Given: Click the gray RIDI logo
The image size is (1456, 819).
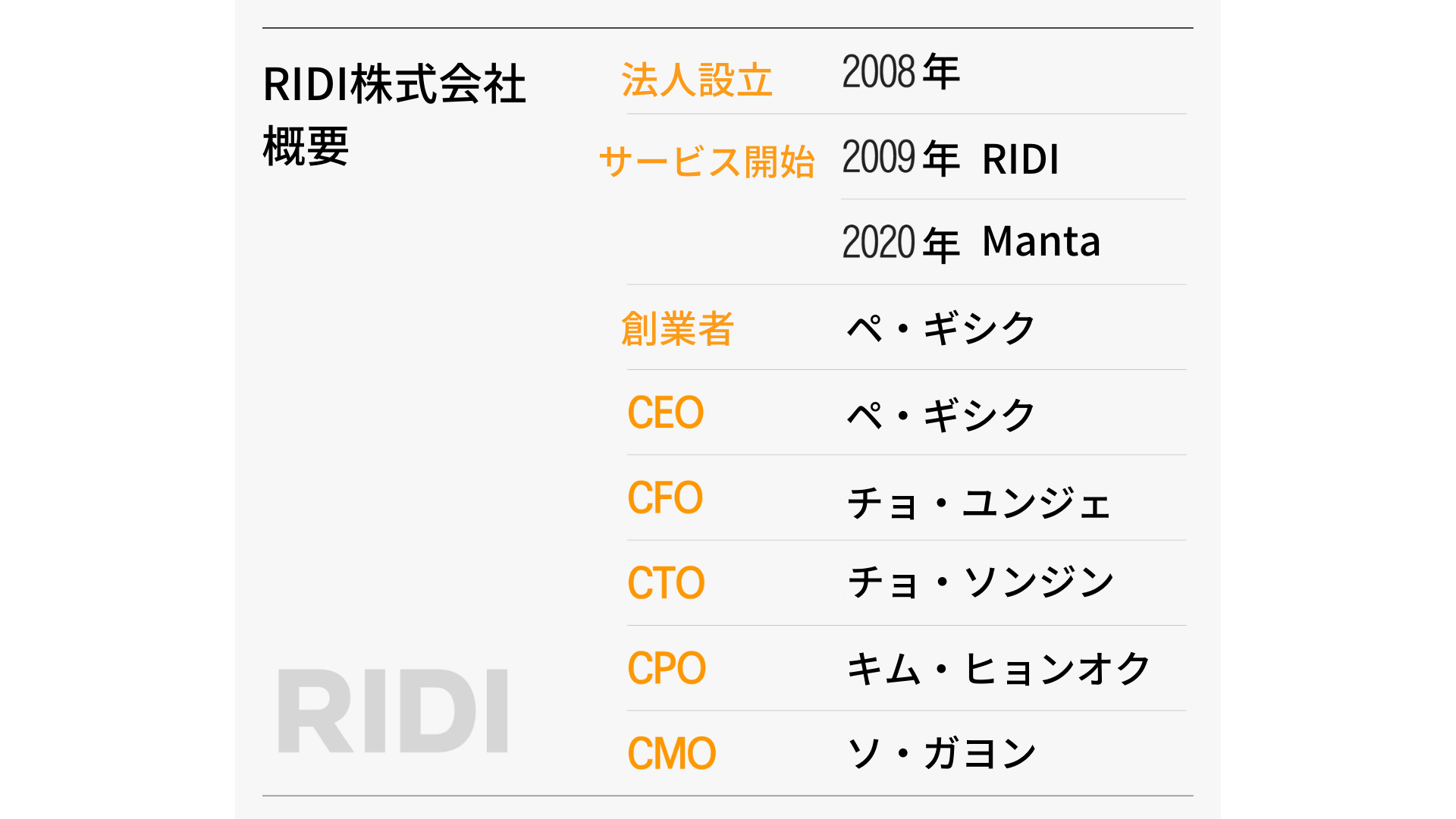Looking at the screenshot, I should coord(393,711).
